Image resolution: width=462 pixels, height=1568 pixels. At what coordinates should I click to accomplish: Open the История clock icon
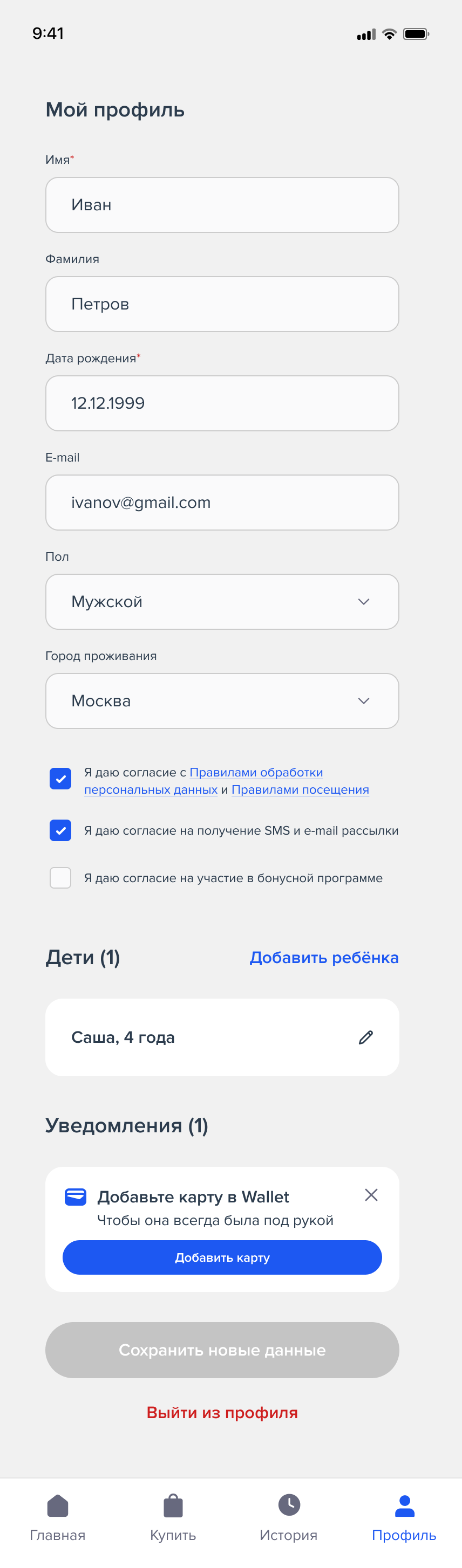289,1505
